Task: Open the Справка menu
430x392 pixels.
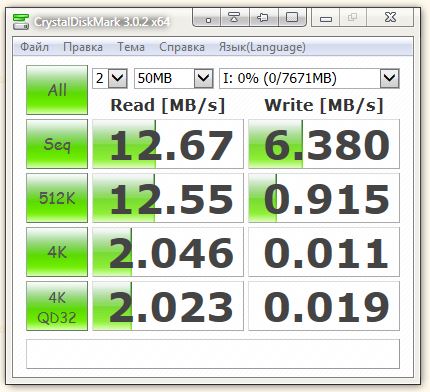Action: (182, 47)
